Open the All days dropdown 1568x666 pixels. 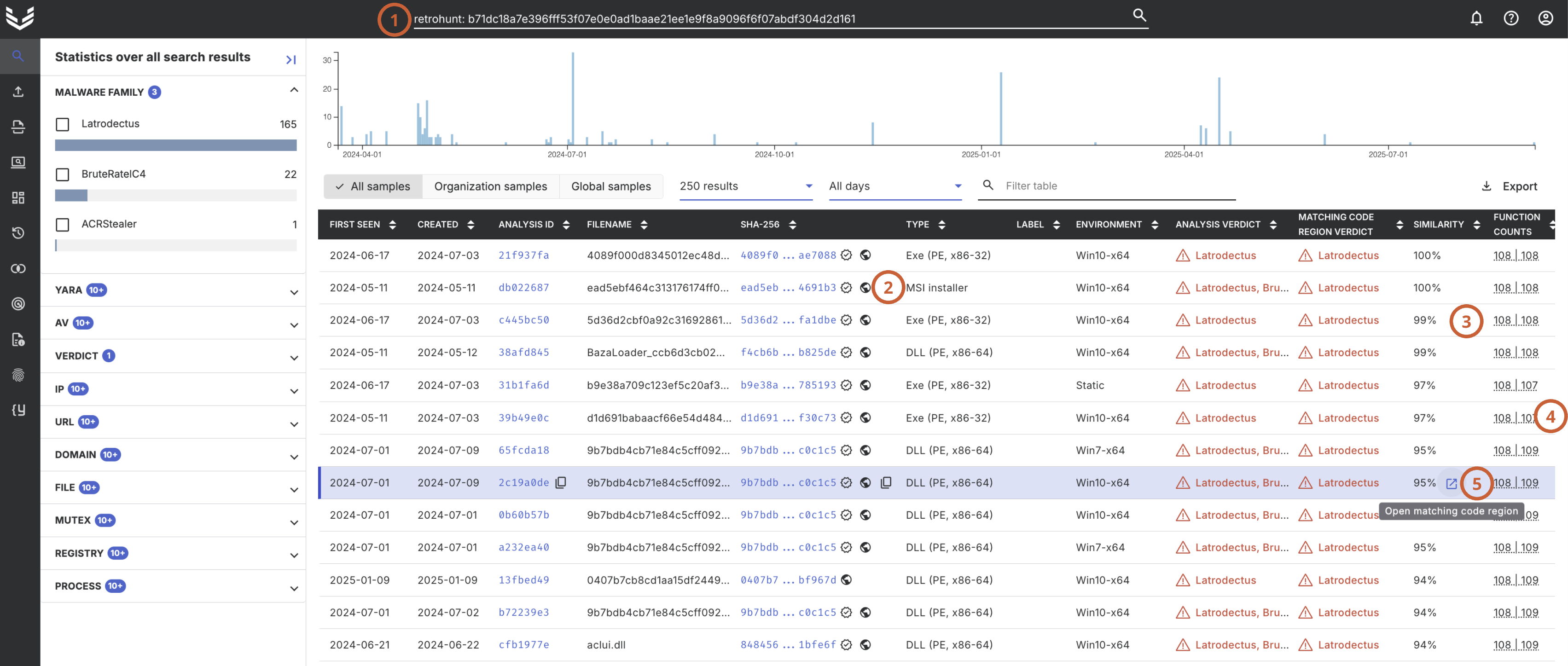(x=895, y=186)
